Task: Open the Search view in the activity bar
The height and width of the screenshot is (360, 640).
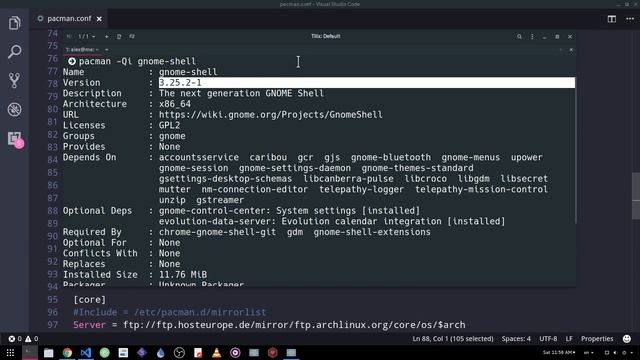Action: (x=14, y=51)
